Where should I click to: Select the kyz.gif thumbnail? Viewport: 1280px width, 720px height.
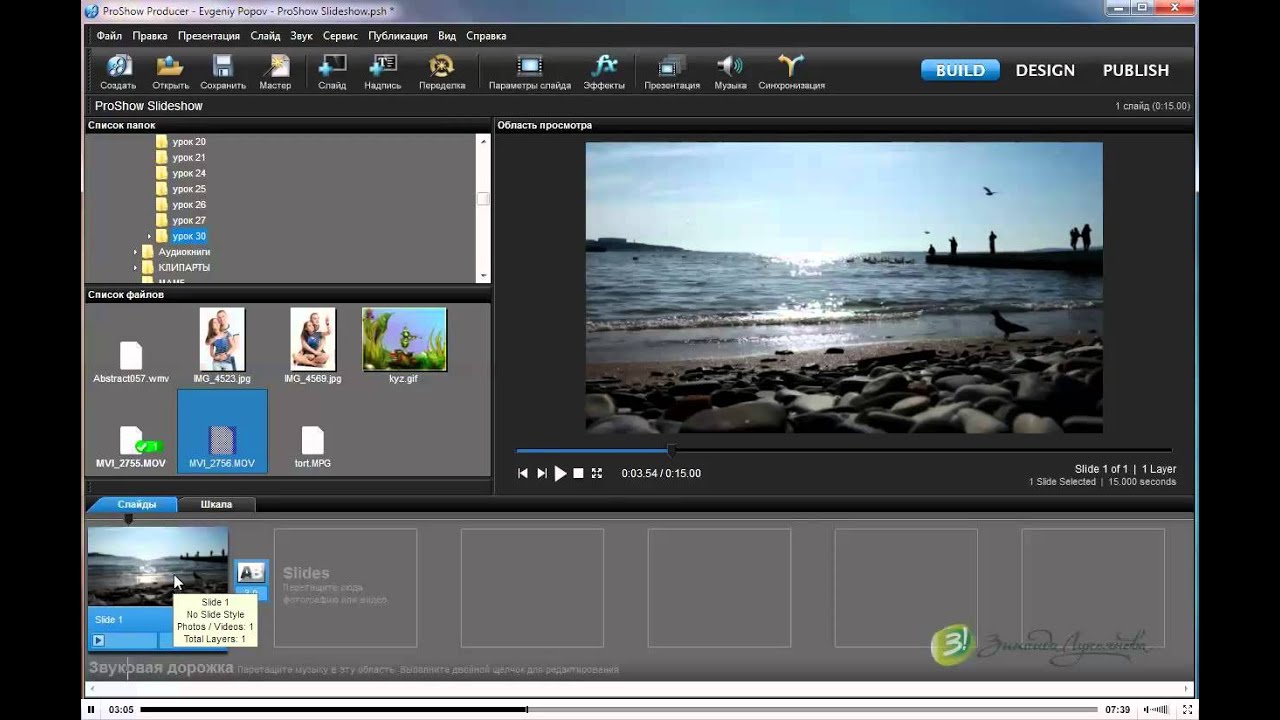tap(404, 340)
